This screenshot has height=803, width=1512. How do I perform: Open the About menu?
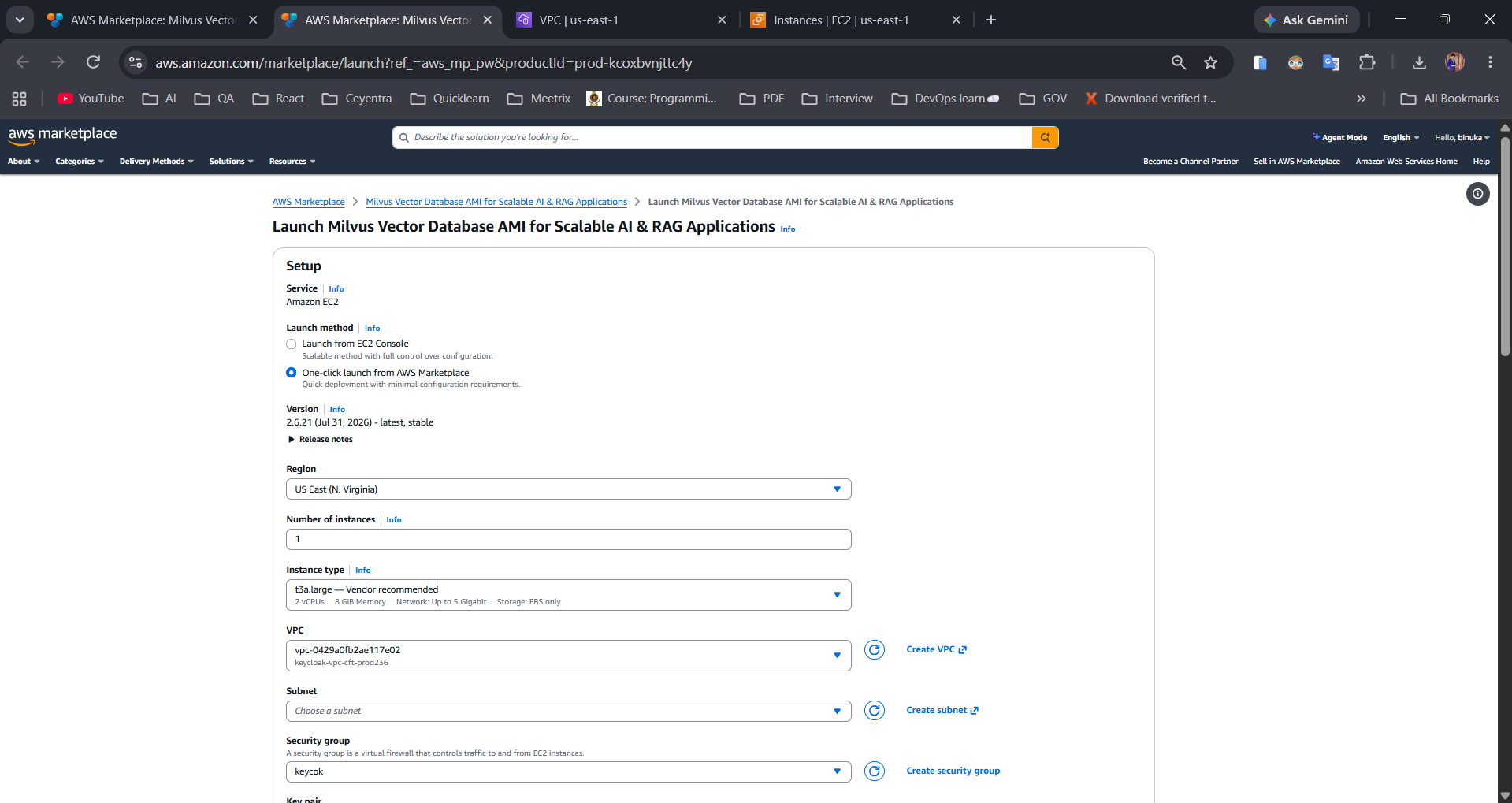tap(24, 162)
